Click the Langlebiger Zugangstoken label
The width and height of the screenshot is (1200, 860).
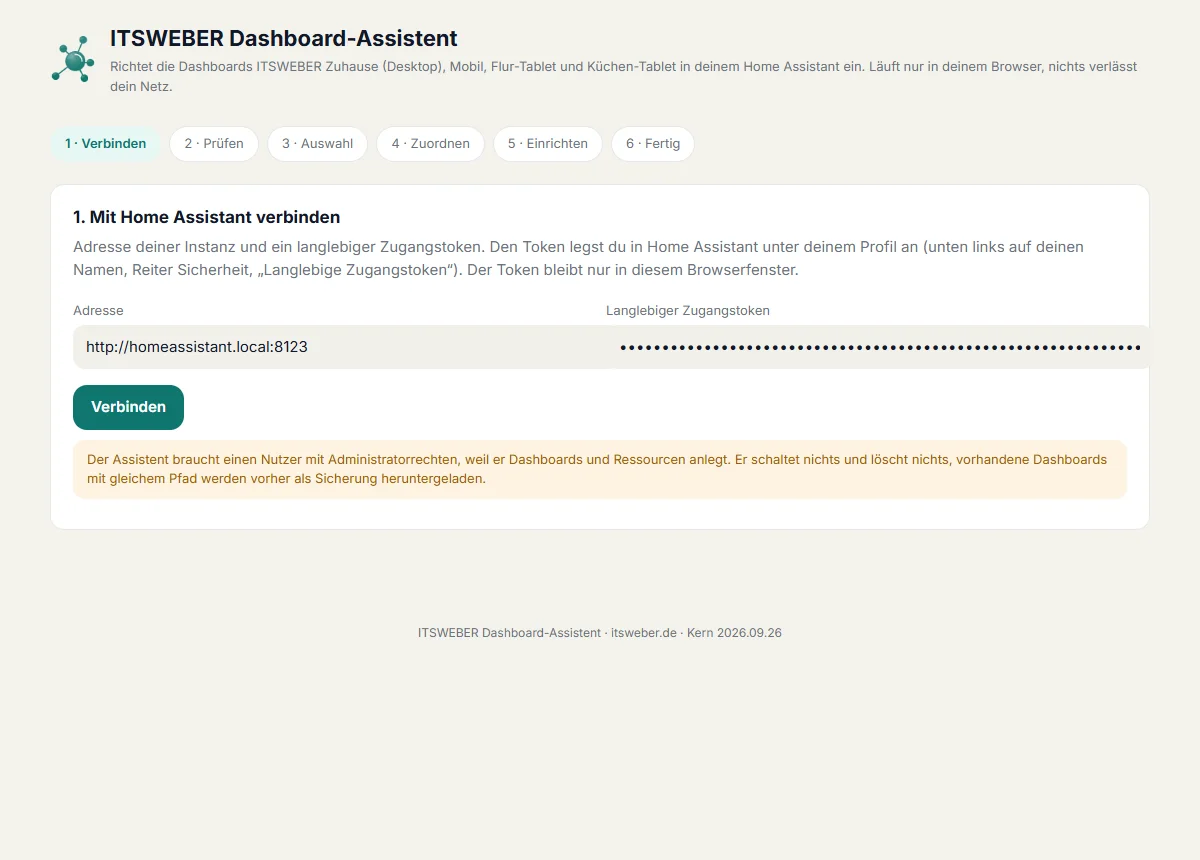tap(688, 311)
